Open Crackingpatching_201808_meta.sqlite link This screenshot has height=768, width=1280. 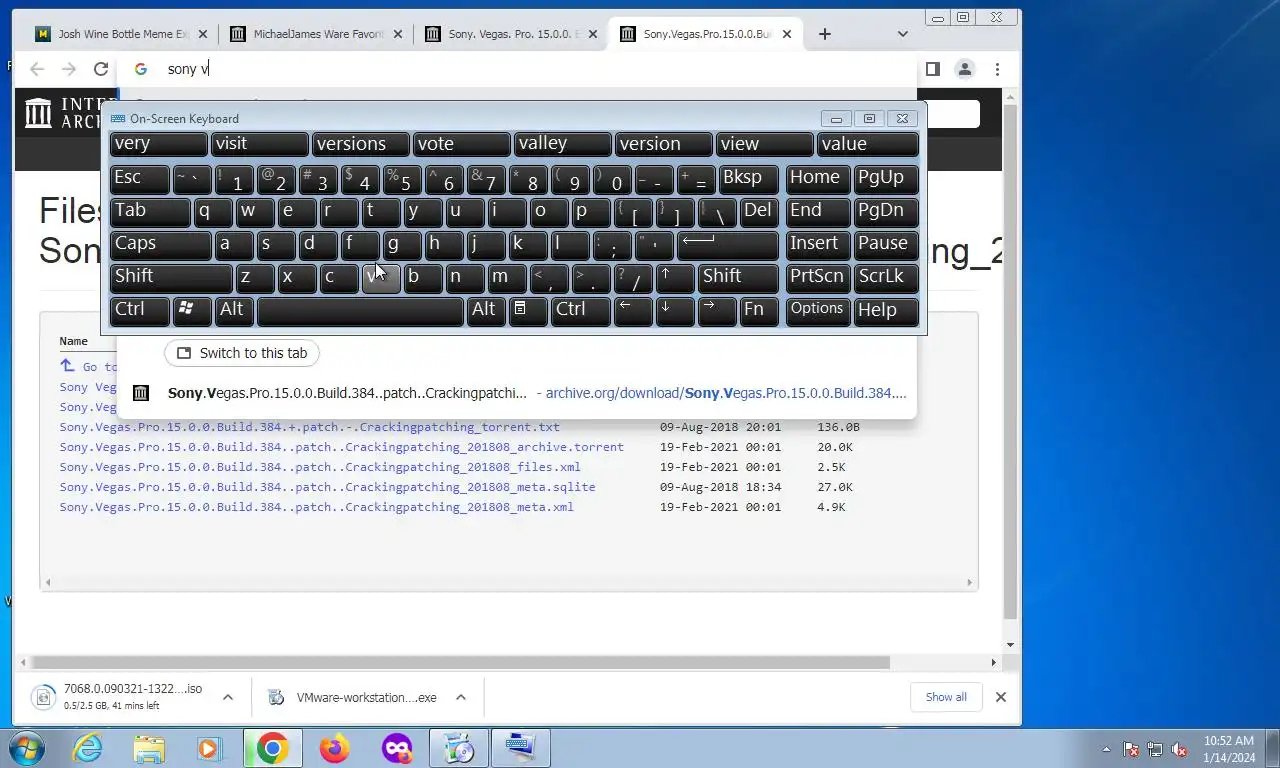[x=327, y=487]
